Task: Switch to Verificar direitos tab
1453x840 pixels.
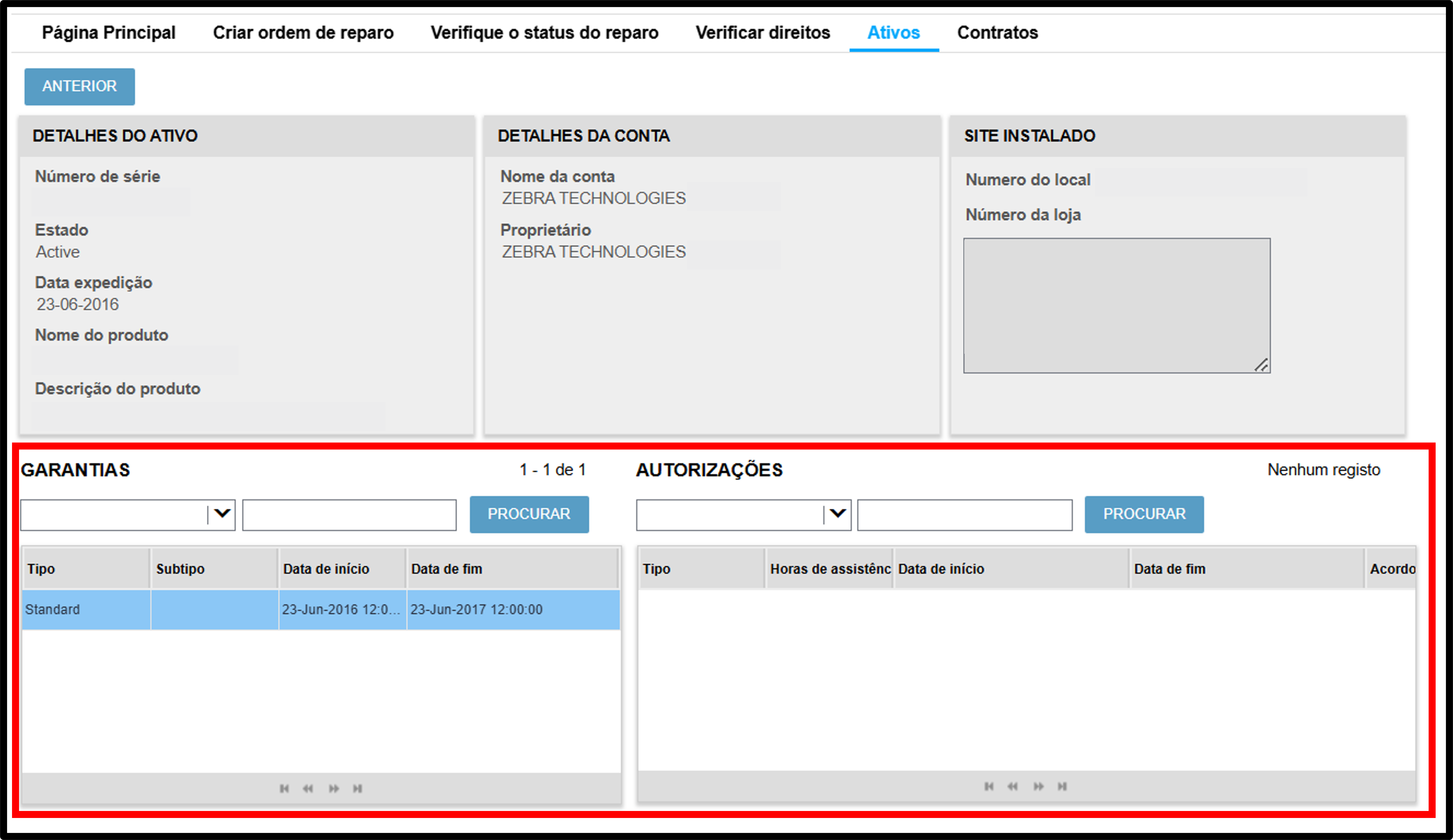Action: 763,32
